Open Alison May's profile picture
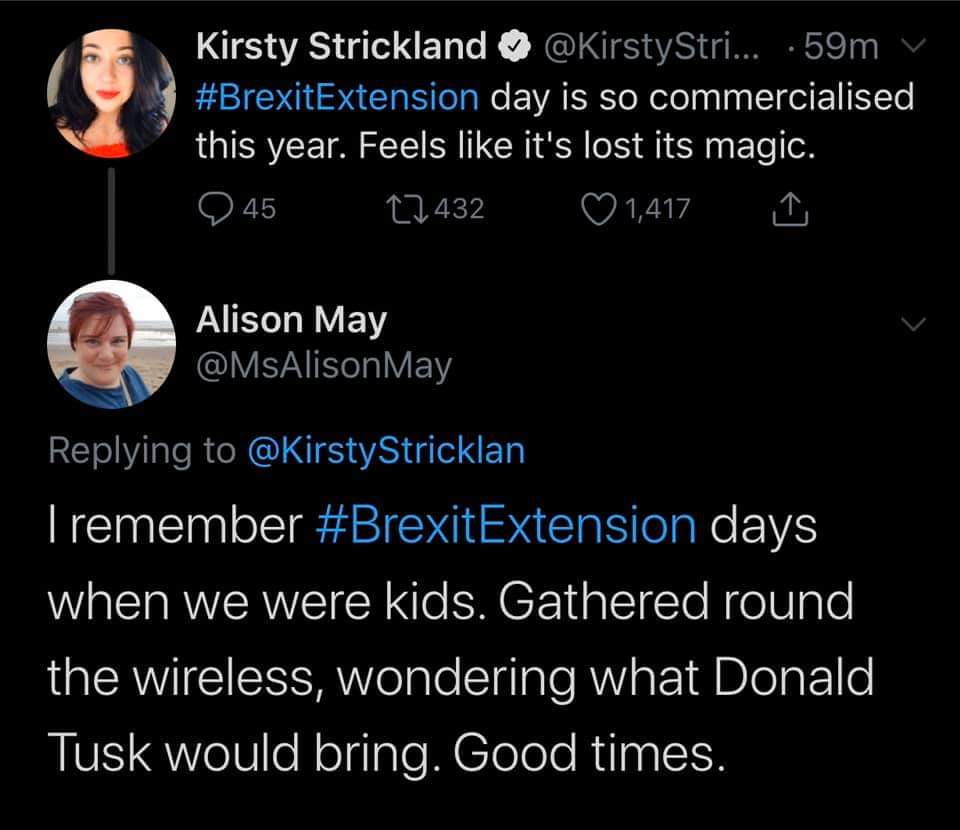960x830 pixels. (111, 343)
